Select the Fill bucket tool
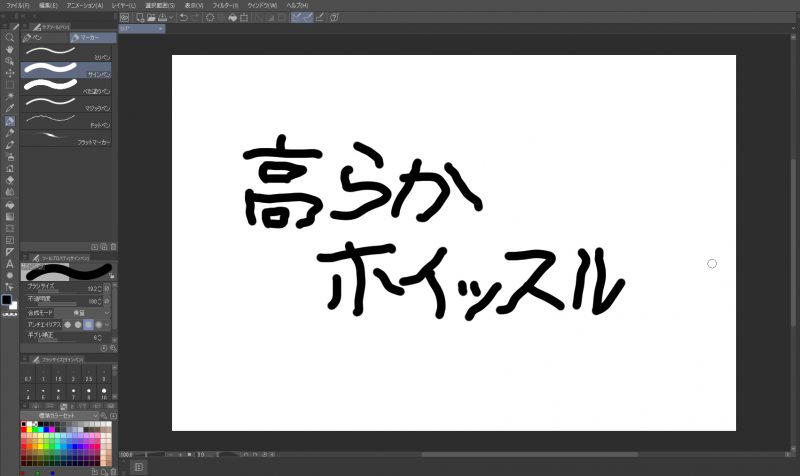The height and width of the screenshot is (476, 800). [x=9, y=205]
